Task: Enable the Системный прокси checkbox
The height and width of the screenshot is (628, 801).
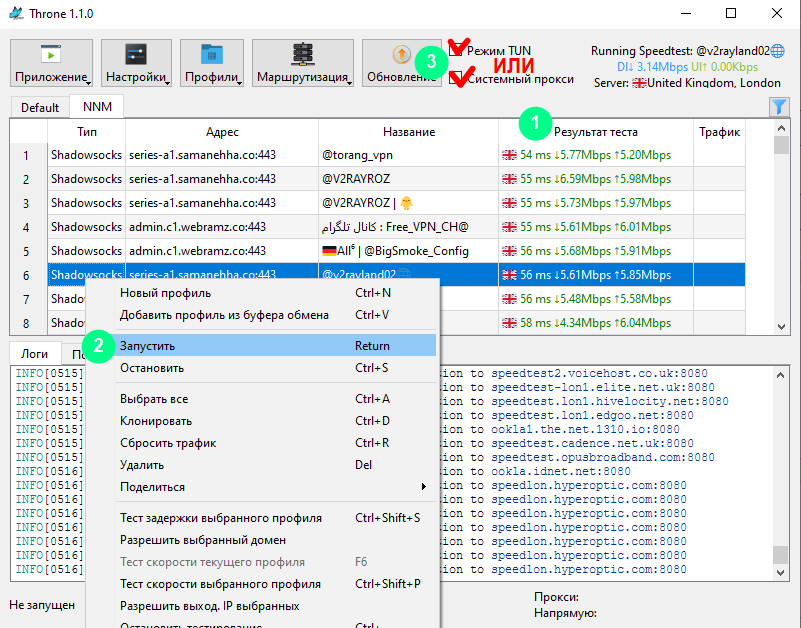Action: (458, 78)
